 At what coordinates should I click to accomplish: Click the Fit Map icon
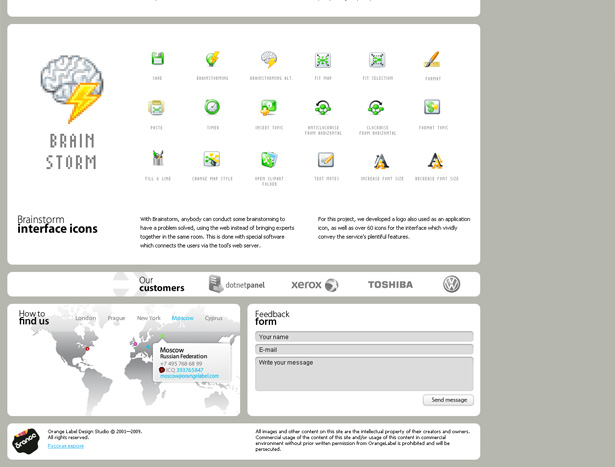(x=323, y=60)
